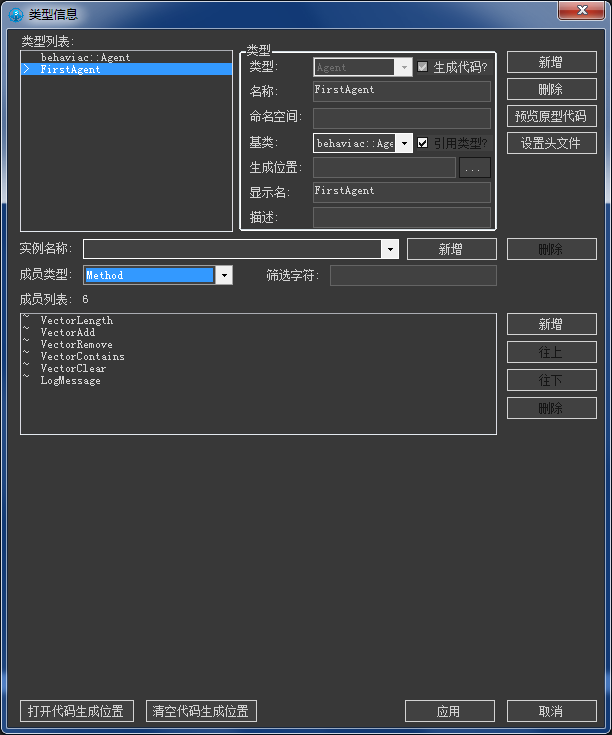Click the 打开代码生成位置 button
This screenshot has height=735, width=612.
point(77,711)
